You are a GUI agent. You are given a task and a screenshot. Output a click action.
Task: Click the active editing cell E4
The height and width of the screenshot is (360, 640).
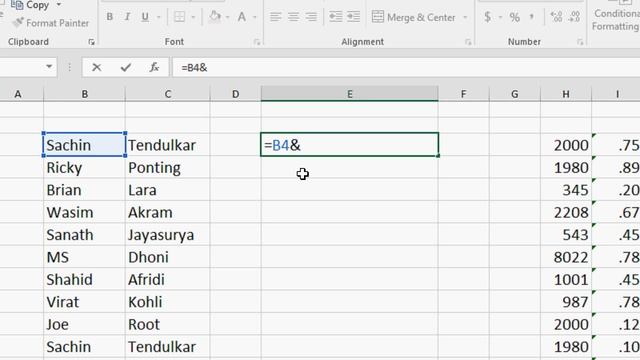click(350, 144)
